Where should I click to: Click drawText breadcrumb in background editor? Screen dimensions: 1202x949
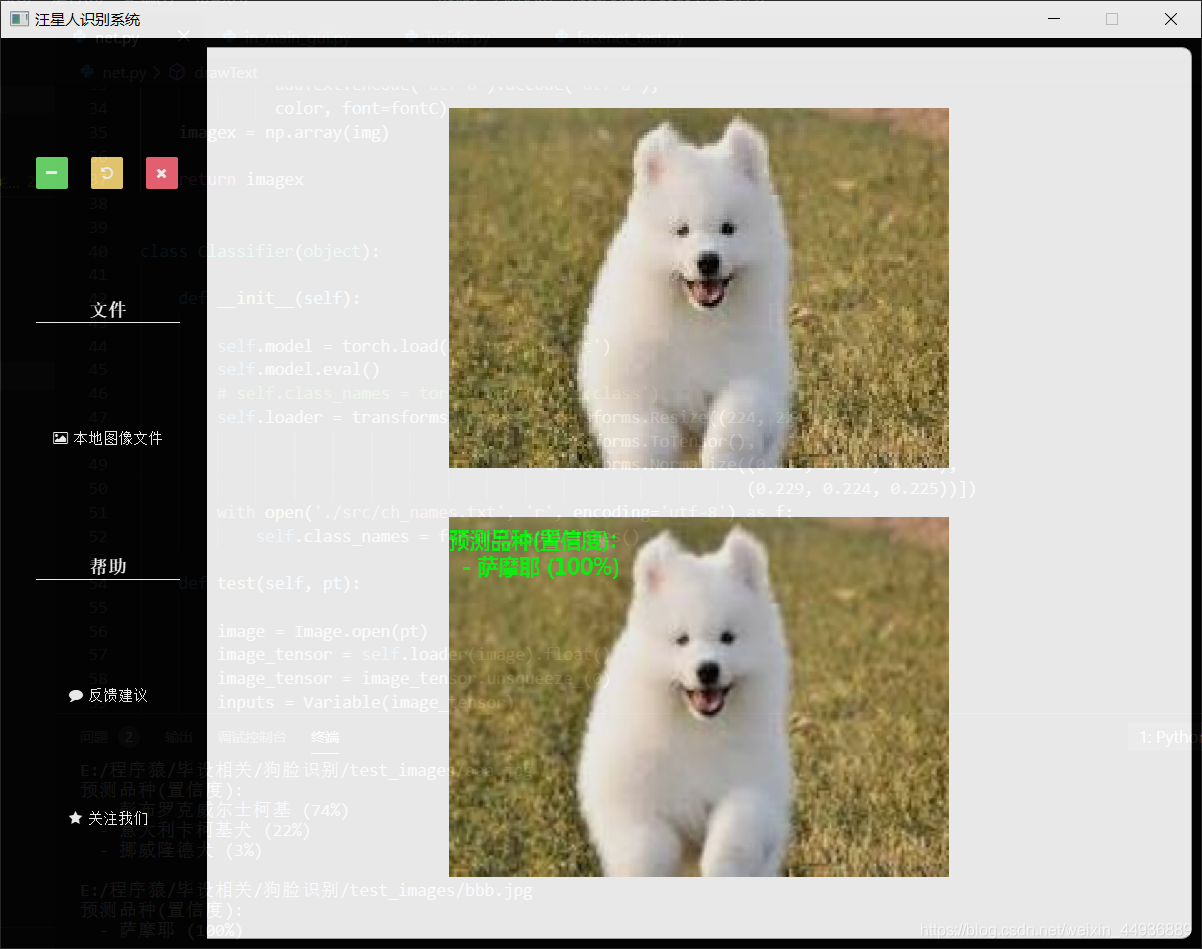(226, 73)
